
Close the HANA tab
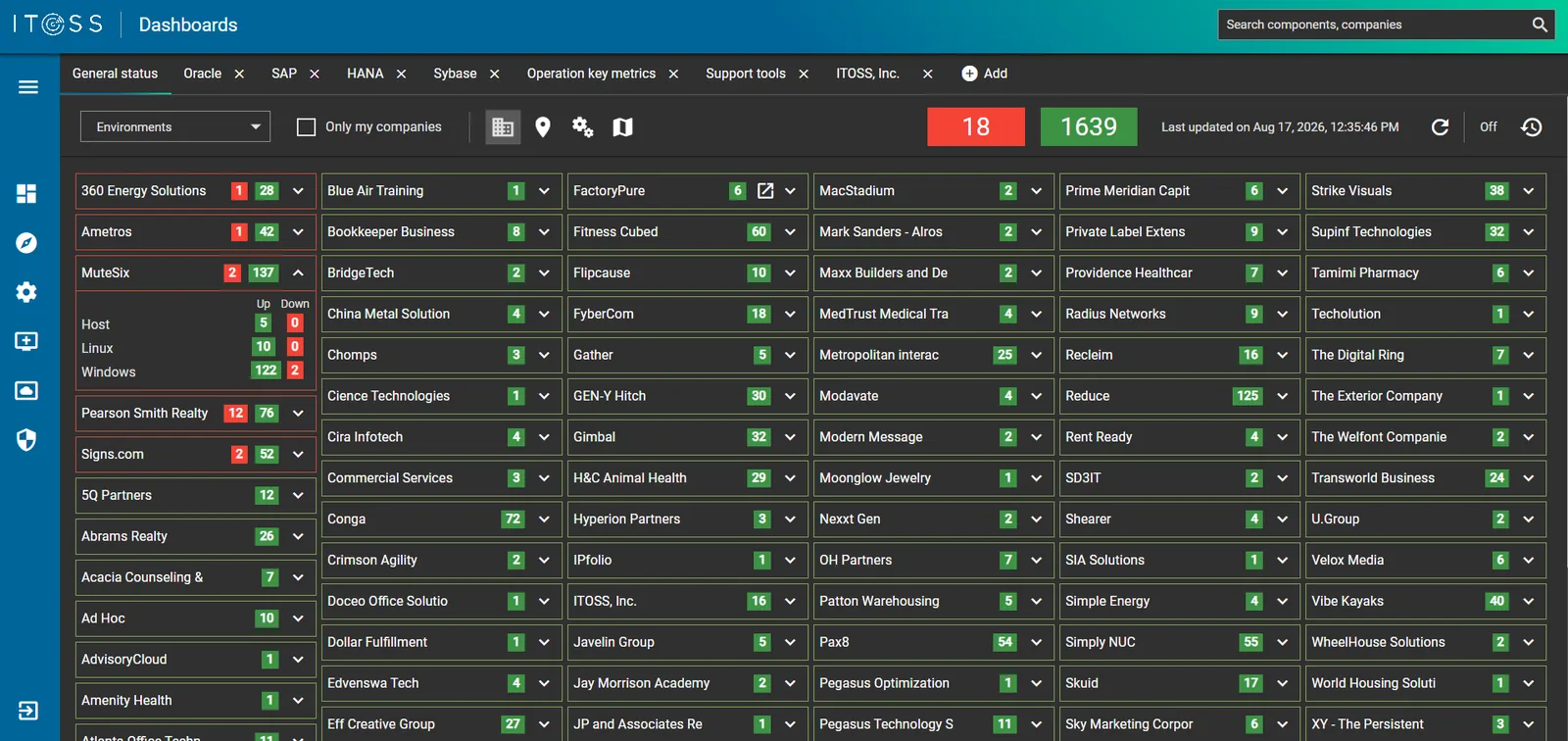click(401, 74)
